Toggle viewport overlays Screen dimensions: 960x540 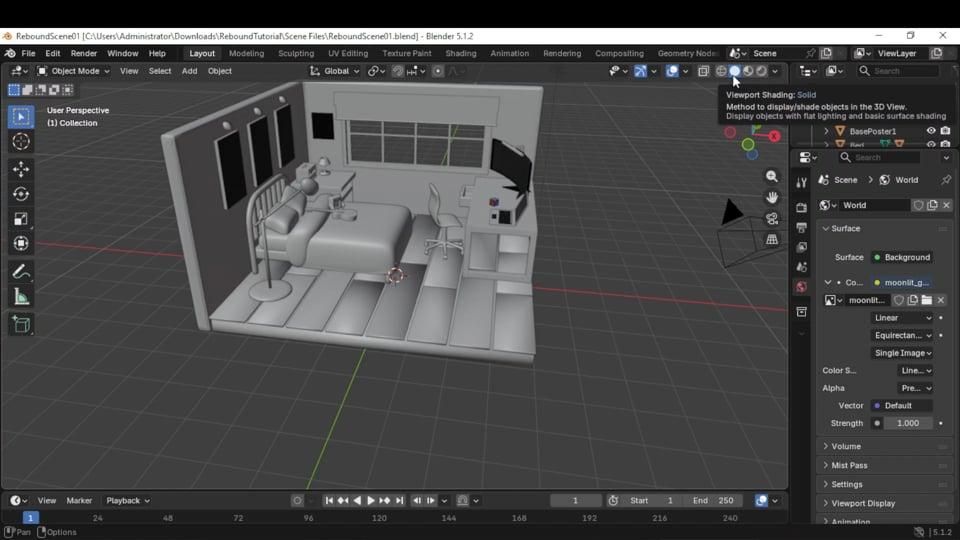[x=672, y=71]
